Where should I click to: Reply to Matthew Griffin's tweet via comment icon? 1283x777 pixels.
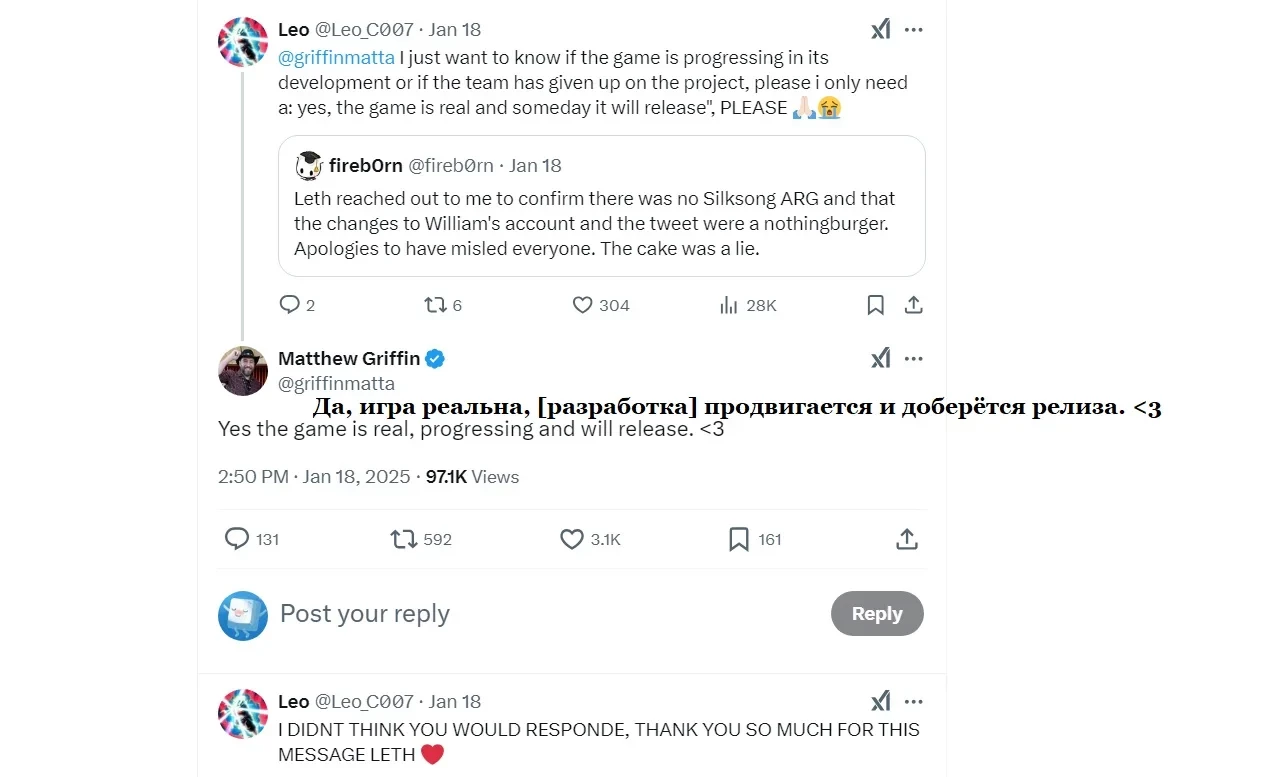(237, 540)
